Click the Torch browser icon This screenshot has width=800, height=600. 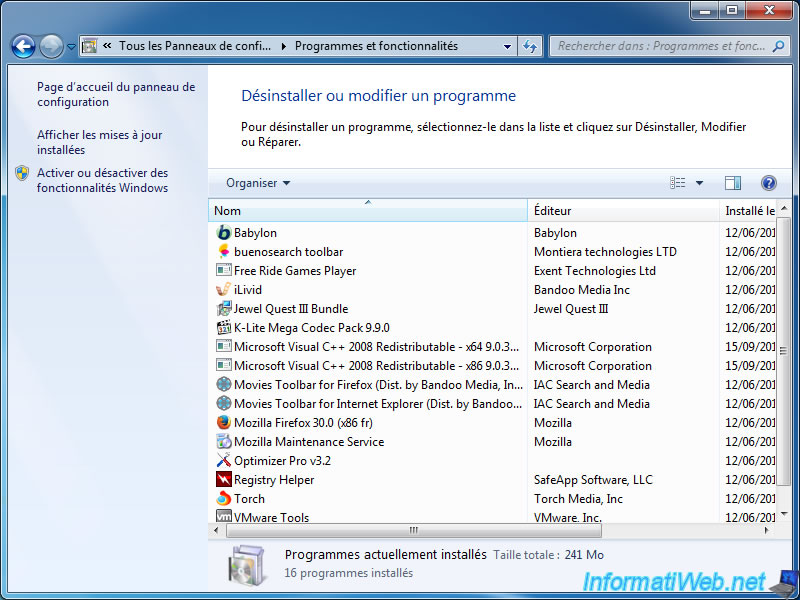pos(223,498)
